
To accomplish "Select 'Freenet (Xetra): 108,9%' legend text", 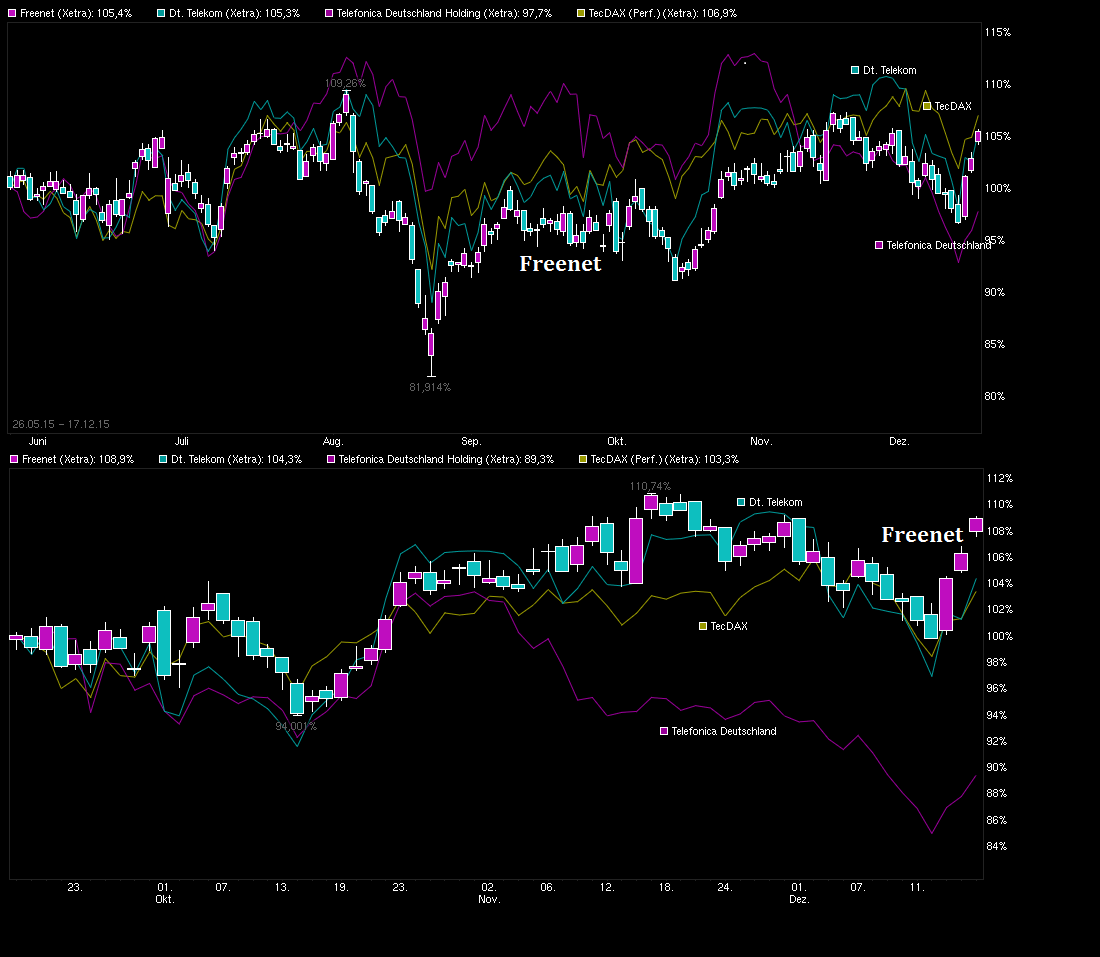I will (x=78, y=460).
